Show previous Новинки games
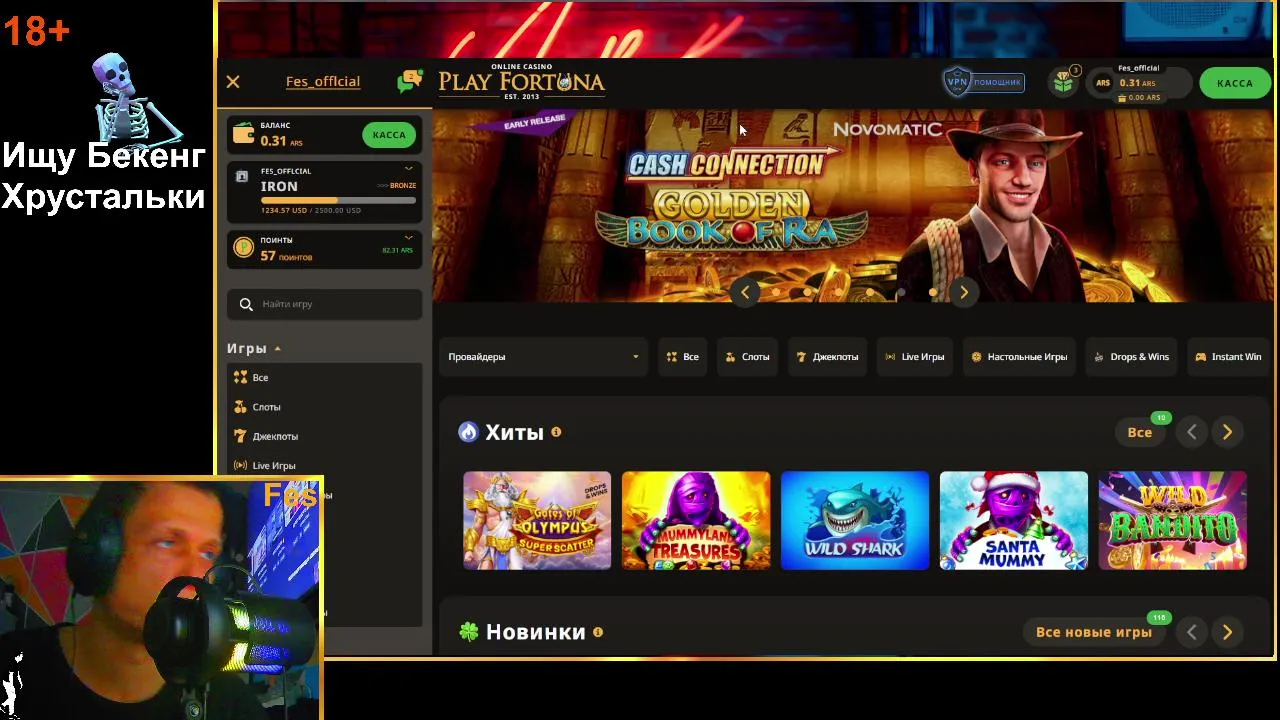This screenshot has width=1280, height=720. point(1191,632)
